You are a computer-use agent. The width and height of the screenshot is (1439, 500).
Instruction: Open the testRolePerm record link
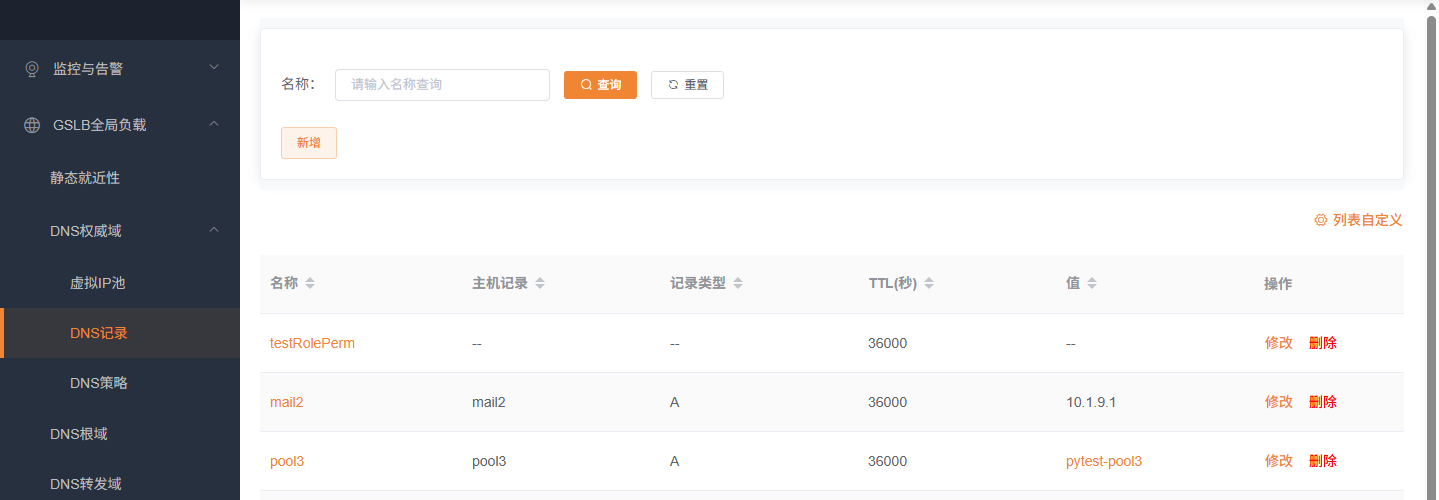312,343
